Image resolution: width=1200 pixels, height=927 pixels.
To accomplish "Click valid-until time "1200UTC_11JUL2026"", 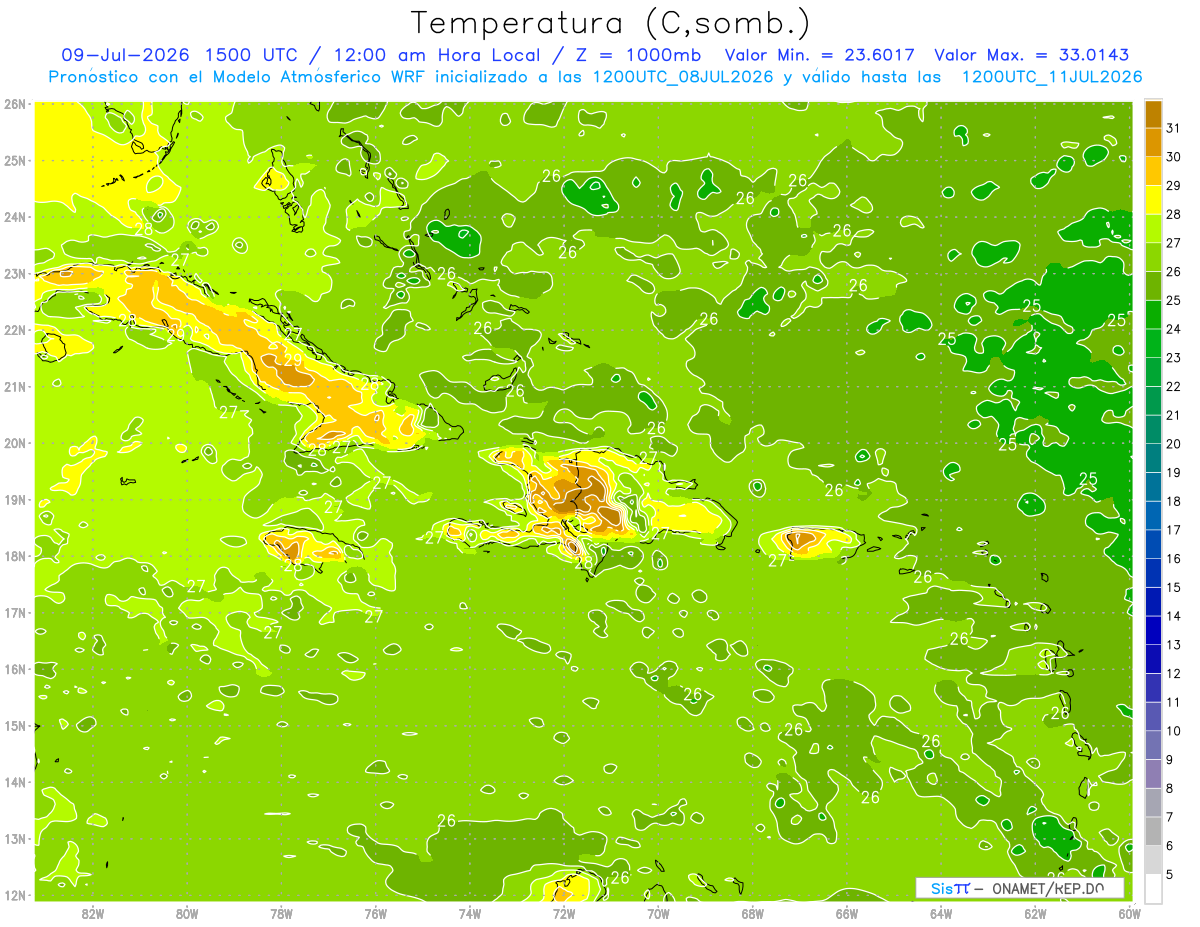I will (x=1052, y=77).
